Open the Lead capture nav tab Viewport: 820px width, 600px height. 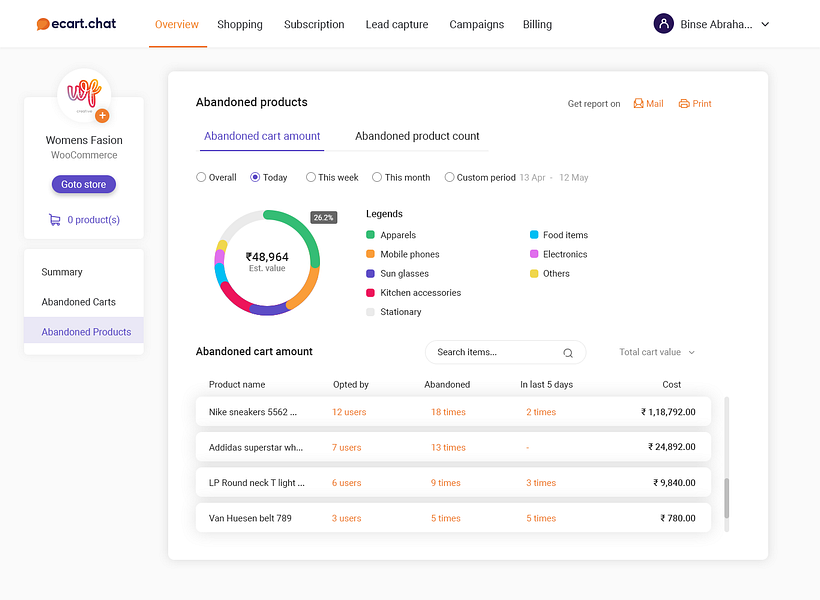point(397,24)
